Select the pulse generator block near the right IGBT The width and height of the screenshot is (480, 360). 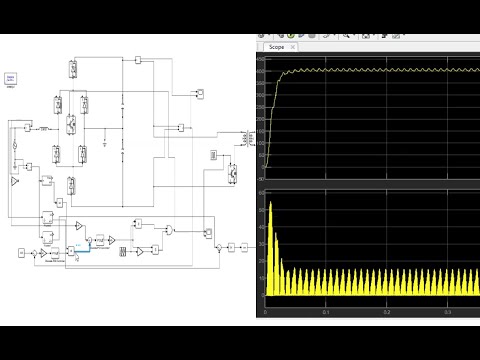coord(214,155)
